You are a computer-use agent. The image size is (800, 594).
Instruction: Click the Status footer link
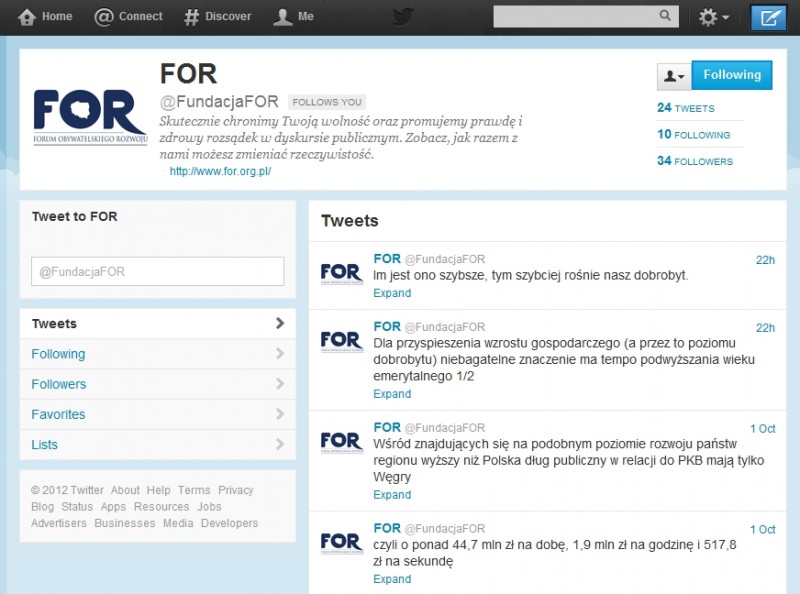77,507
